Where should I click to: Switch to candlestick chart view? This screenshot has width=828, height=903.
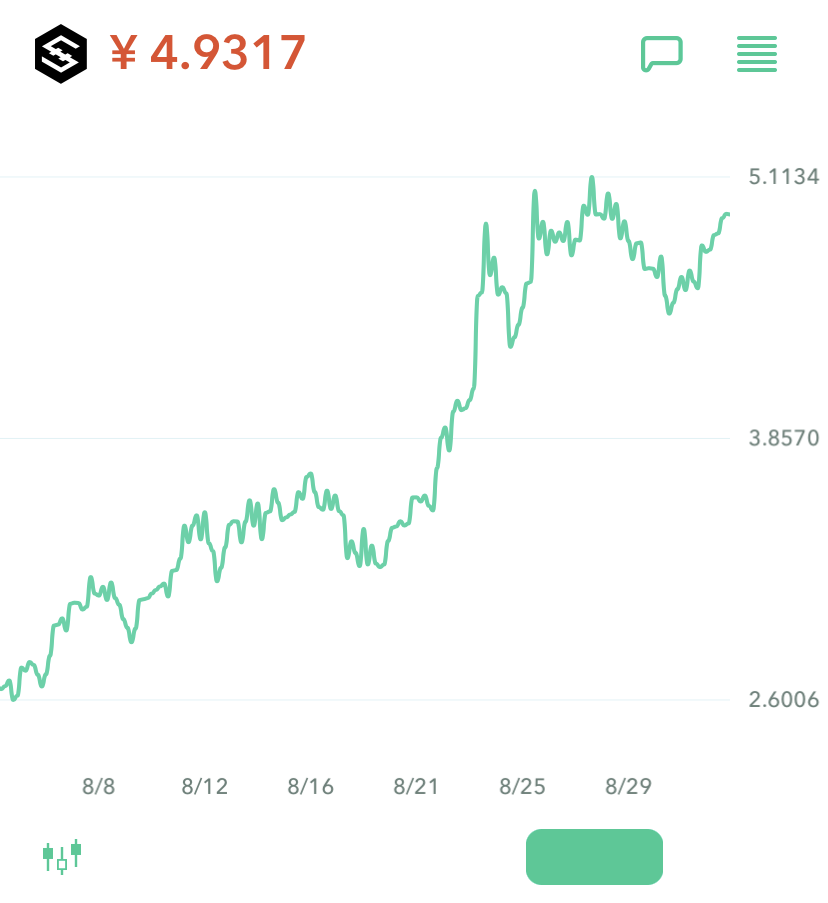click(61, 856)
